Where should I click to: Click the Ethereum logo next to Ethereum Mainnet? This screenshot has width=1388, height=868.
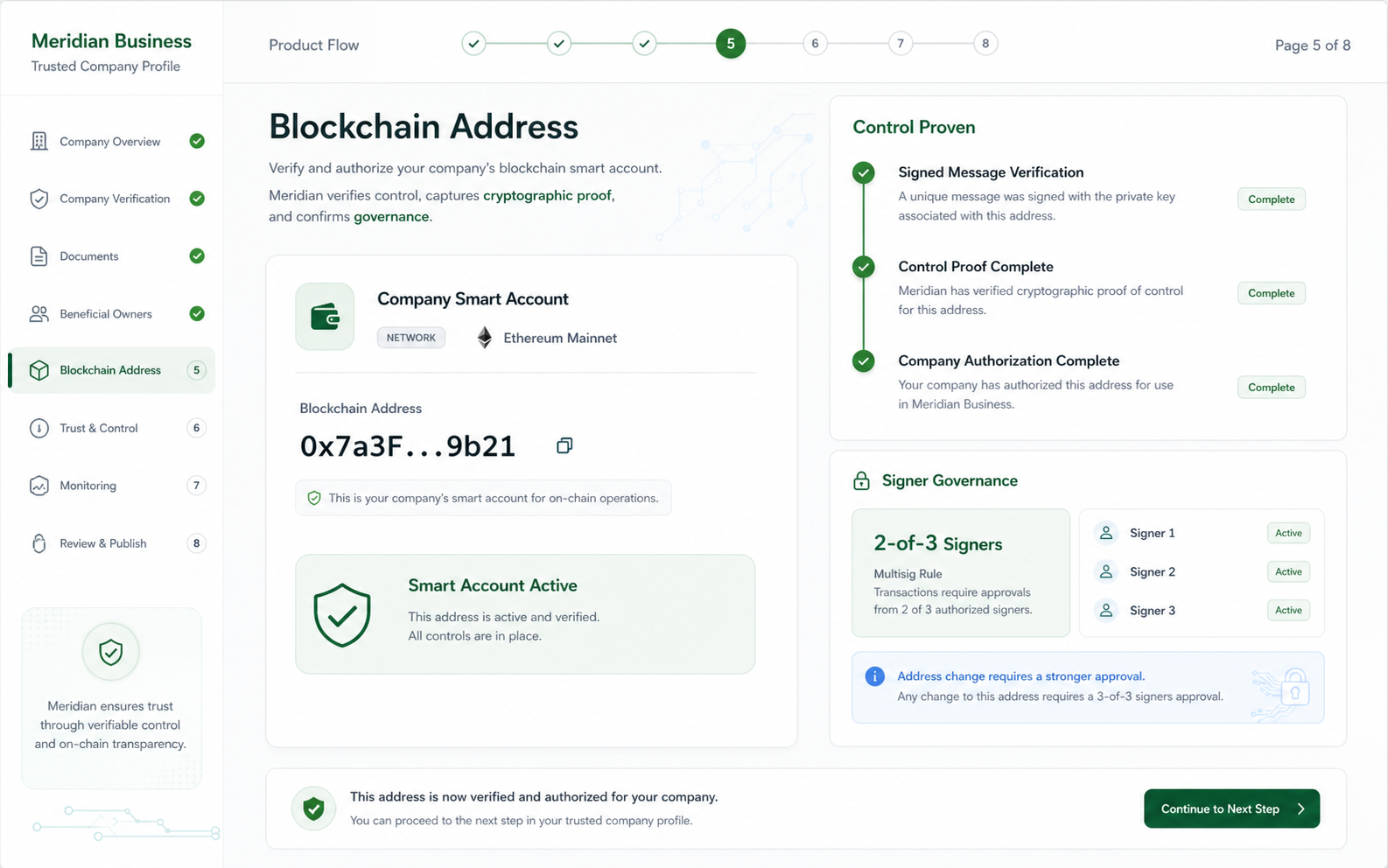484,338
